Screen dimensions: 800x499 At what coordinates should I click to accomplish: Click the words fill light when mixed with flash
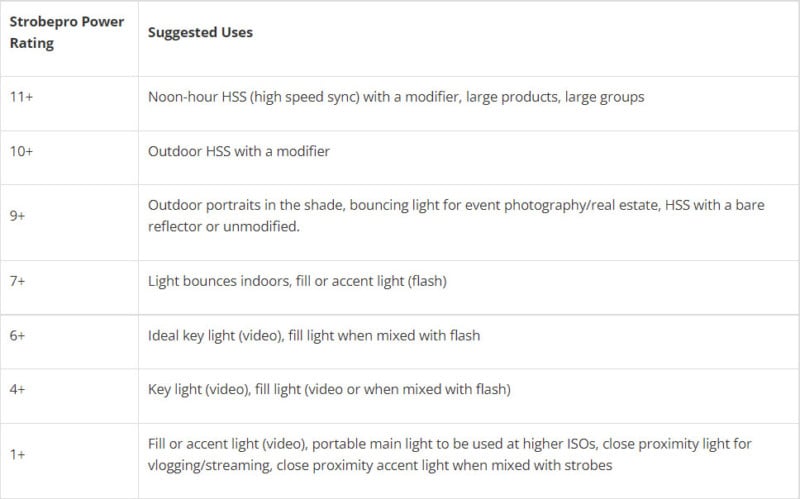click(x=384, y=336)
